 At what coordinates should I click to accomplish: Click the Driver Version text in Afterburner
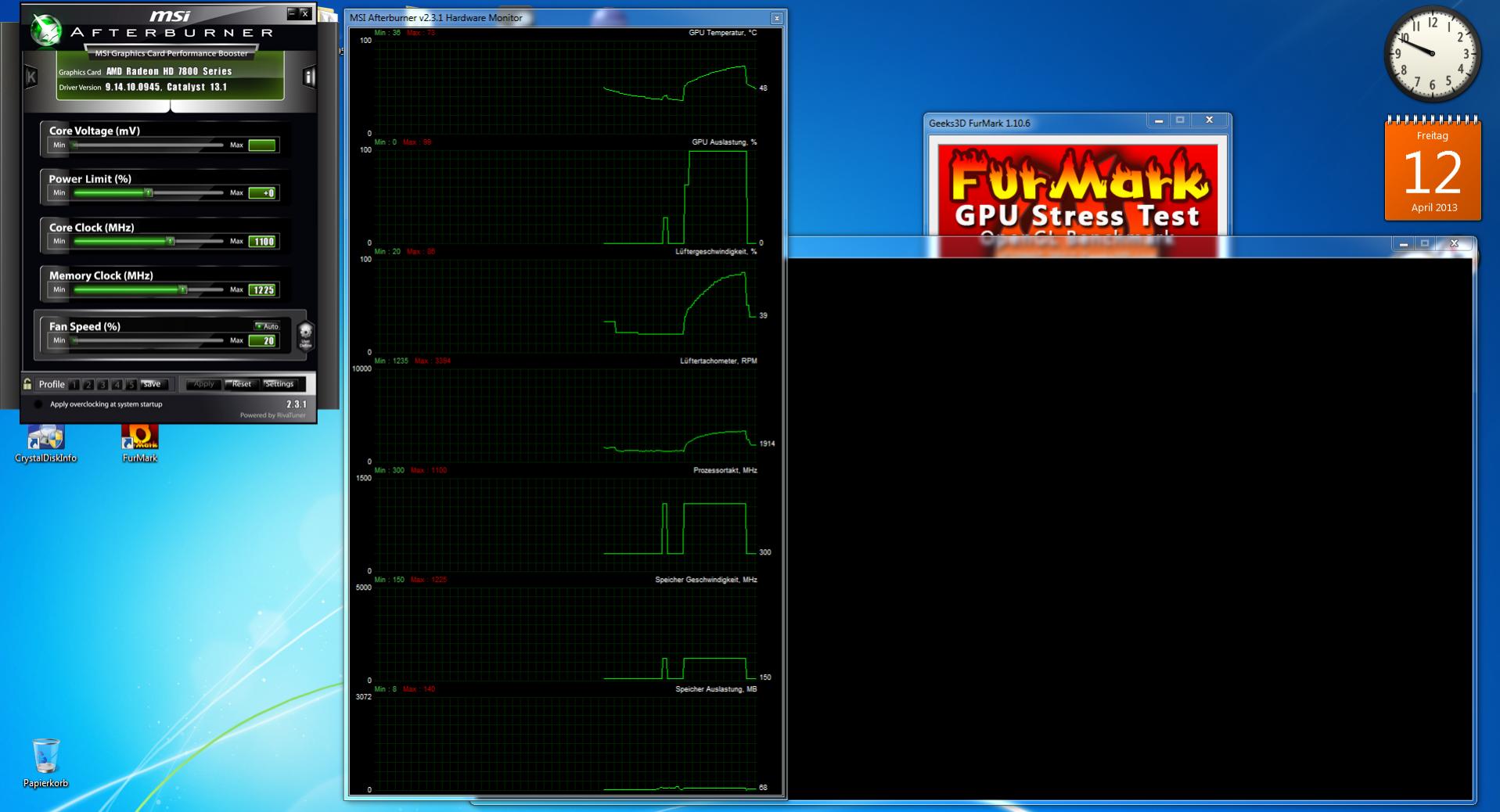coord(142,87)
